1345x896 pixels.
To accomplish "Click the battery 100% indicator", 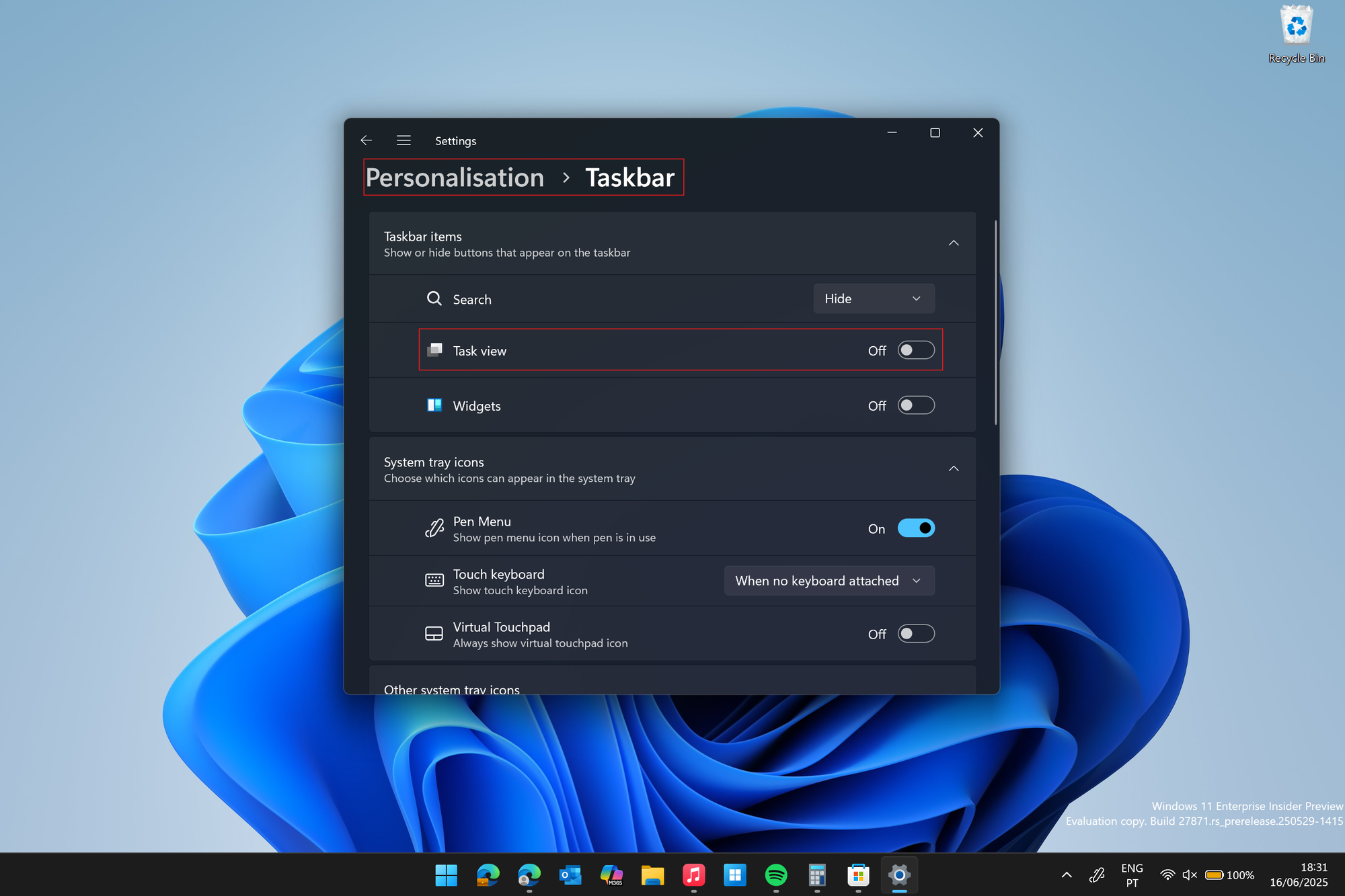I will tap(1229, 875).
